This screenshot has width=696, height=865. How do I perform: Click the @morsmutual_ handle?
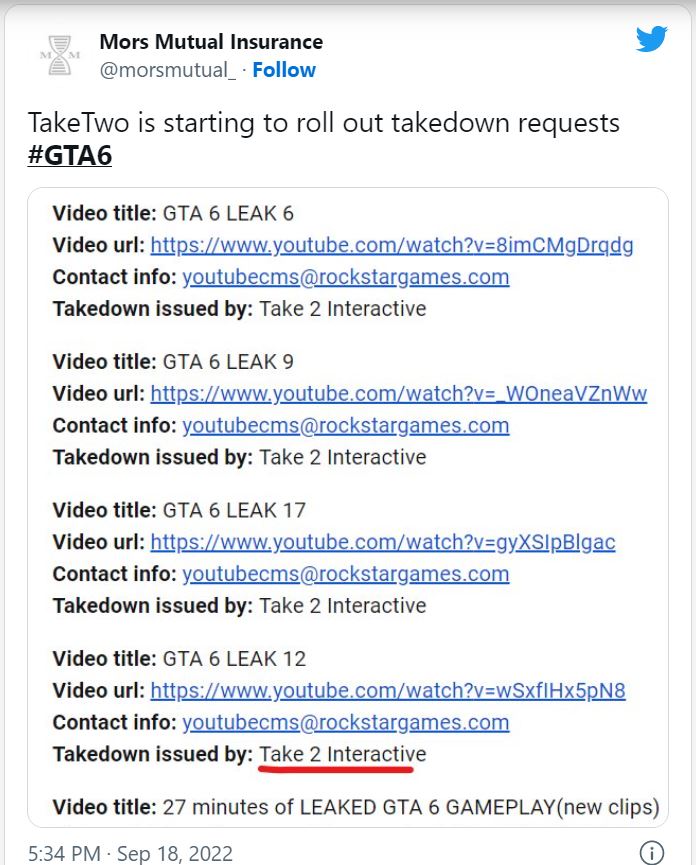168,70
